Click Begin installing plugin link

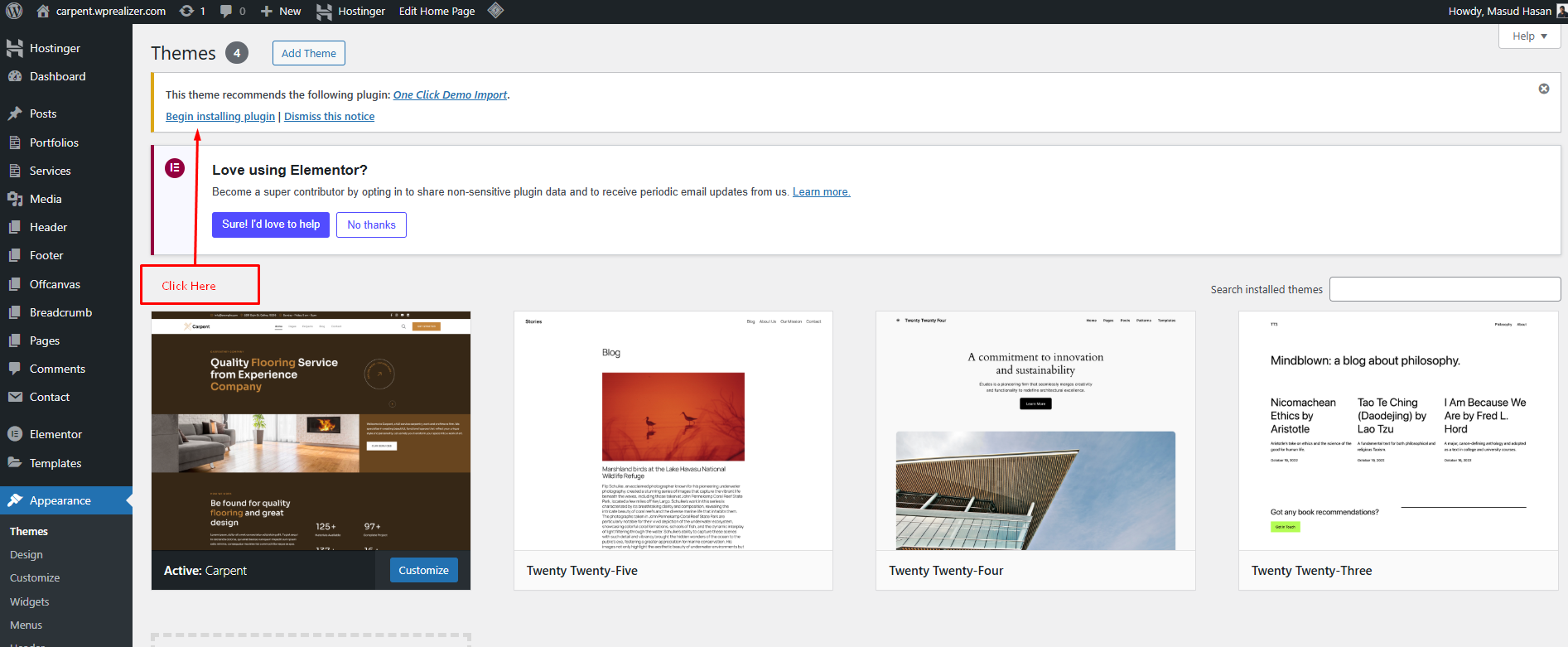click(x=220, y=116)
